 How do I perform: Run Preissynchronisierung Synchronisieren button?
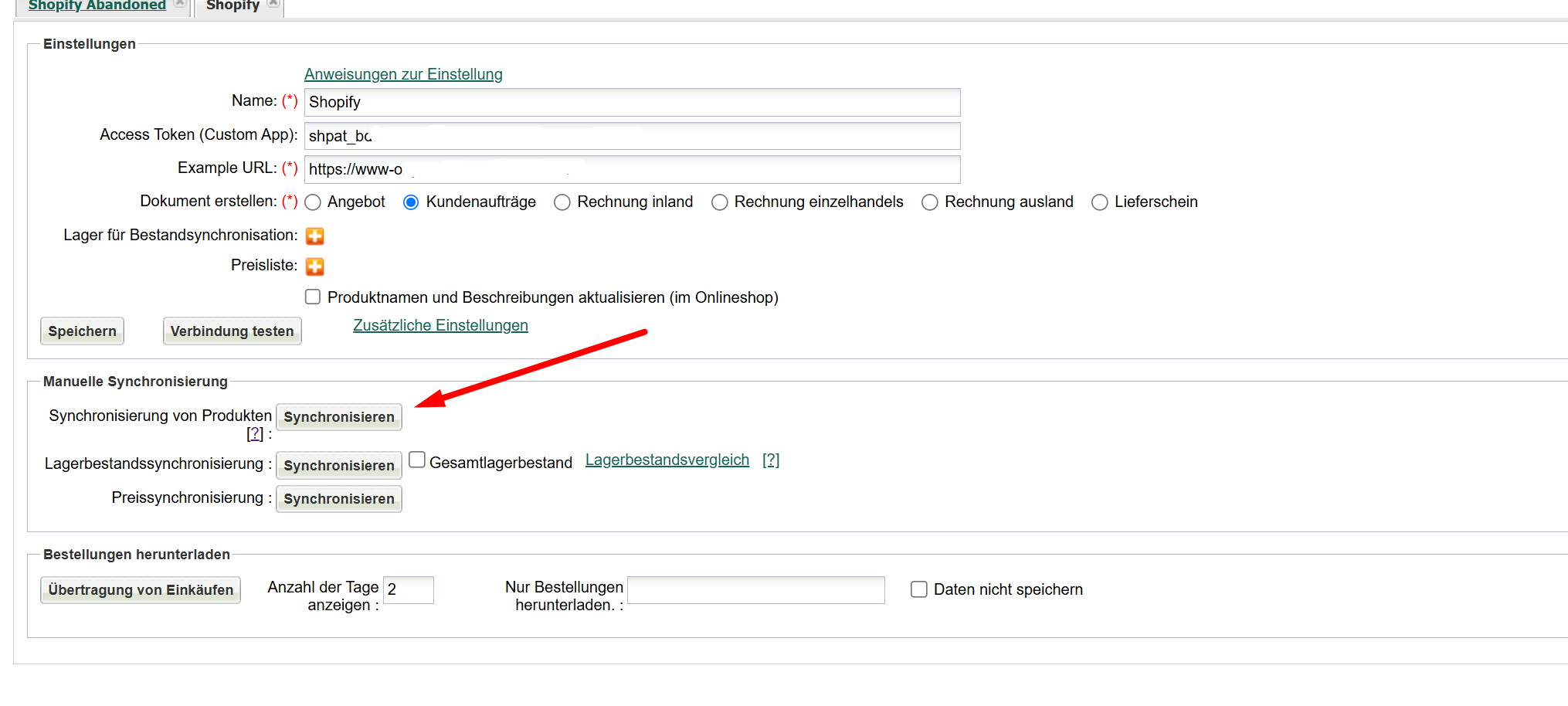(x=339, y=499)
